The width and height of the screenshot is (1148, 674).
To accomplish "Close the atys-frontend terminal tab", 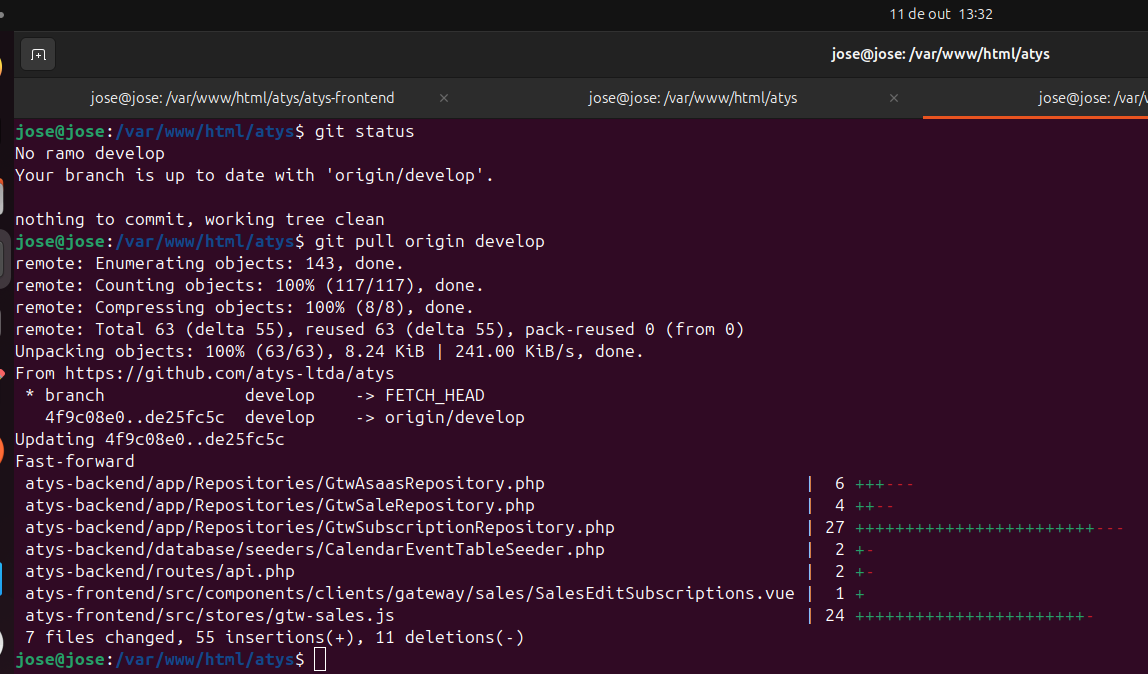I will click(x=444, y=98).
